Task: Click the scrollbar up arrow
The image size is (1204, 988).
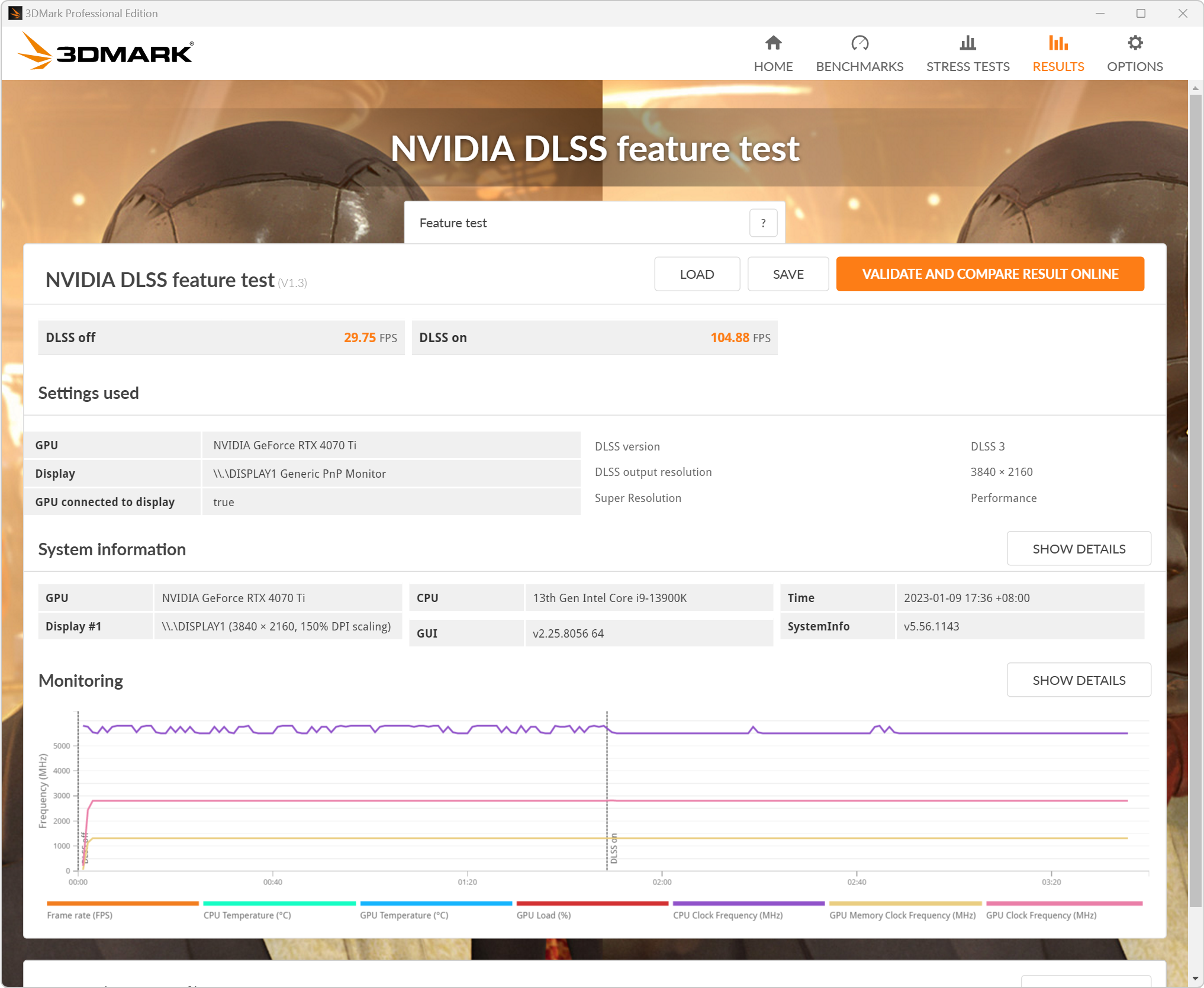Action: (x=1195, y=88)
